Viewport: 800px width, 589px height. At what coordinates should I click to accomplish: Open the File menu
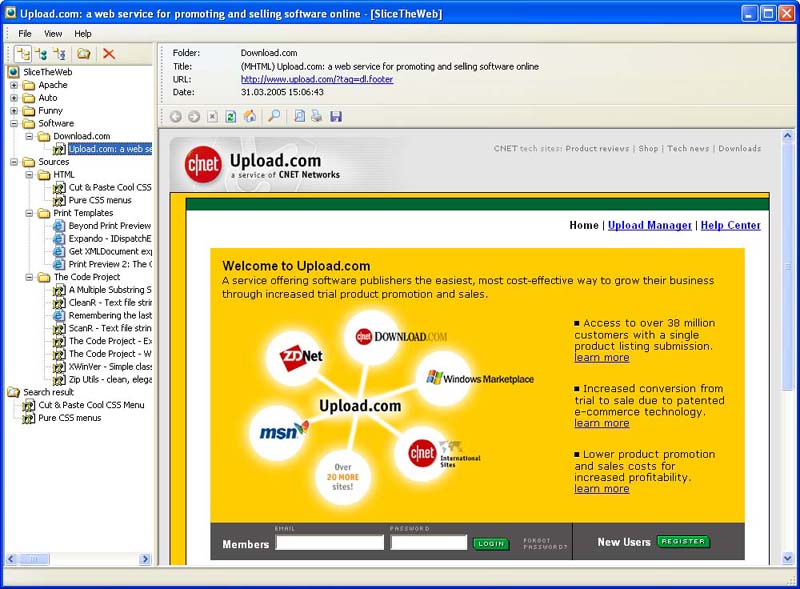[x=24, y=34]
